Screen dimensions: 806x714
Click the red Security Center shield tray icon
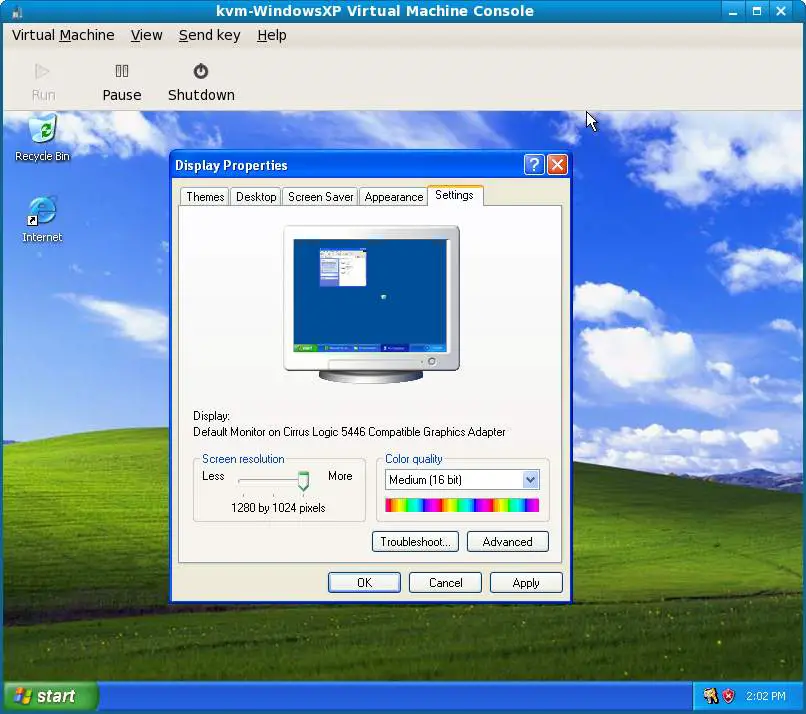pos(729,696)
